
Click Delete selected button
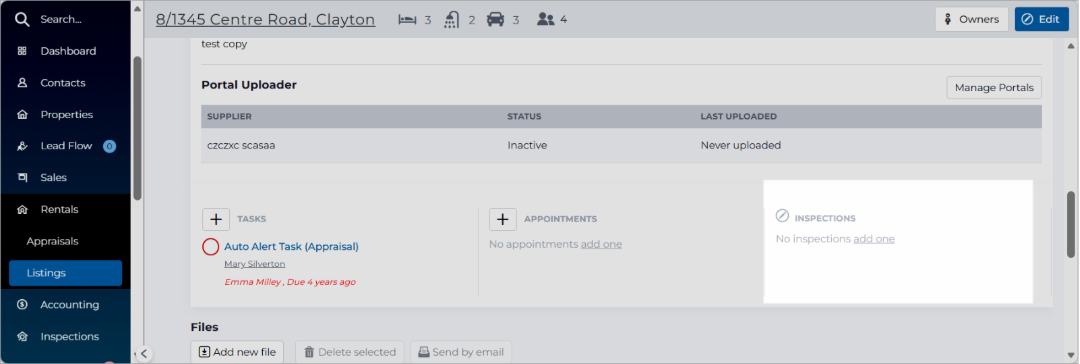[350, 352]
